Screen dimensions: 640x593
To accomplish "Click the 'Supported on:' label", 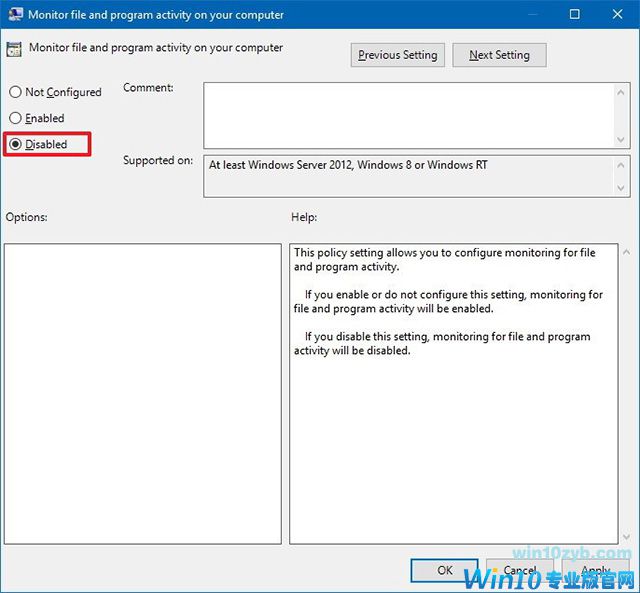I will [158, 160].
